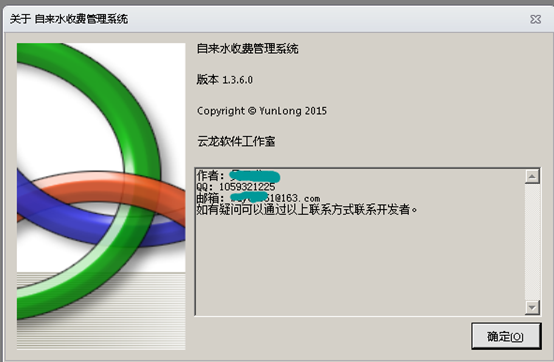Click the description box scroll up arrow

click(x=532, y=176)
